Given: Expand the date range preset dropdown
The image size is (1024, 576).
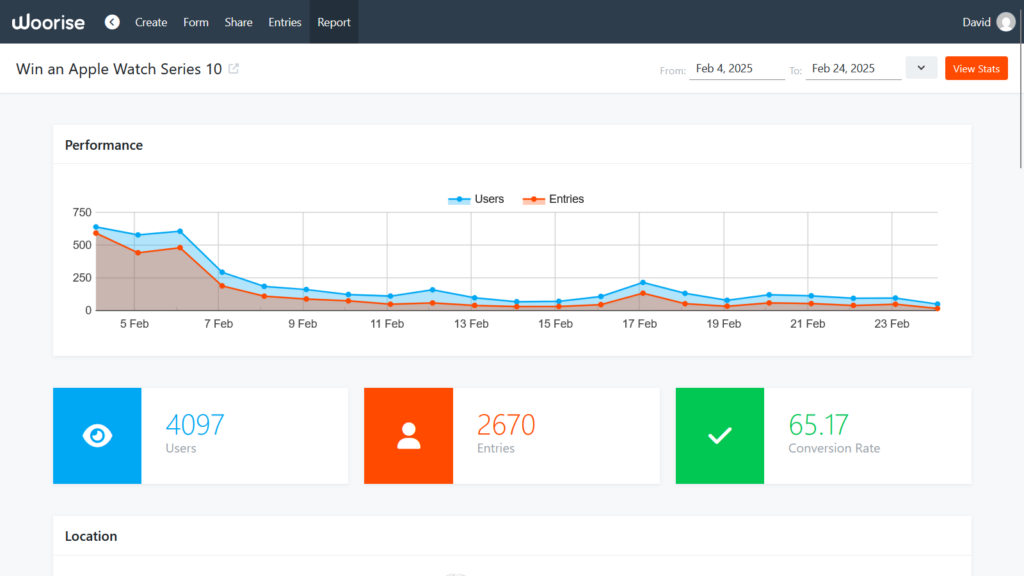Looking at the screenshot, I should click(x=920, y=68).
